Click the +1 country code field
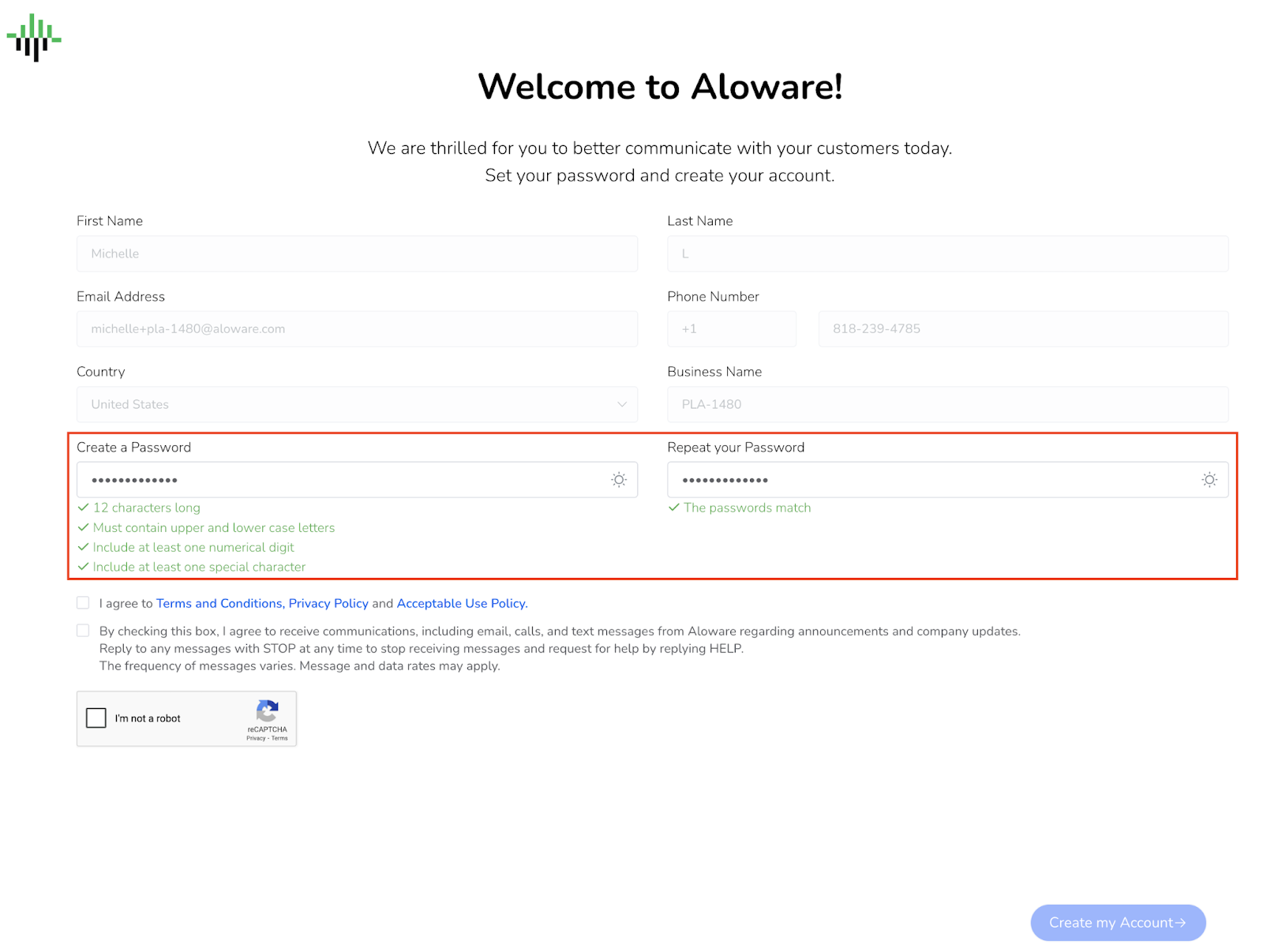This screenshot has height=952, width=1263. 732,329
